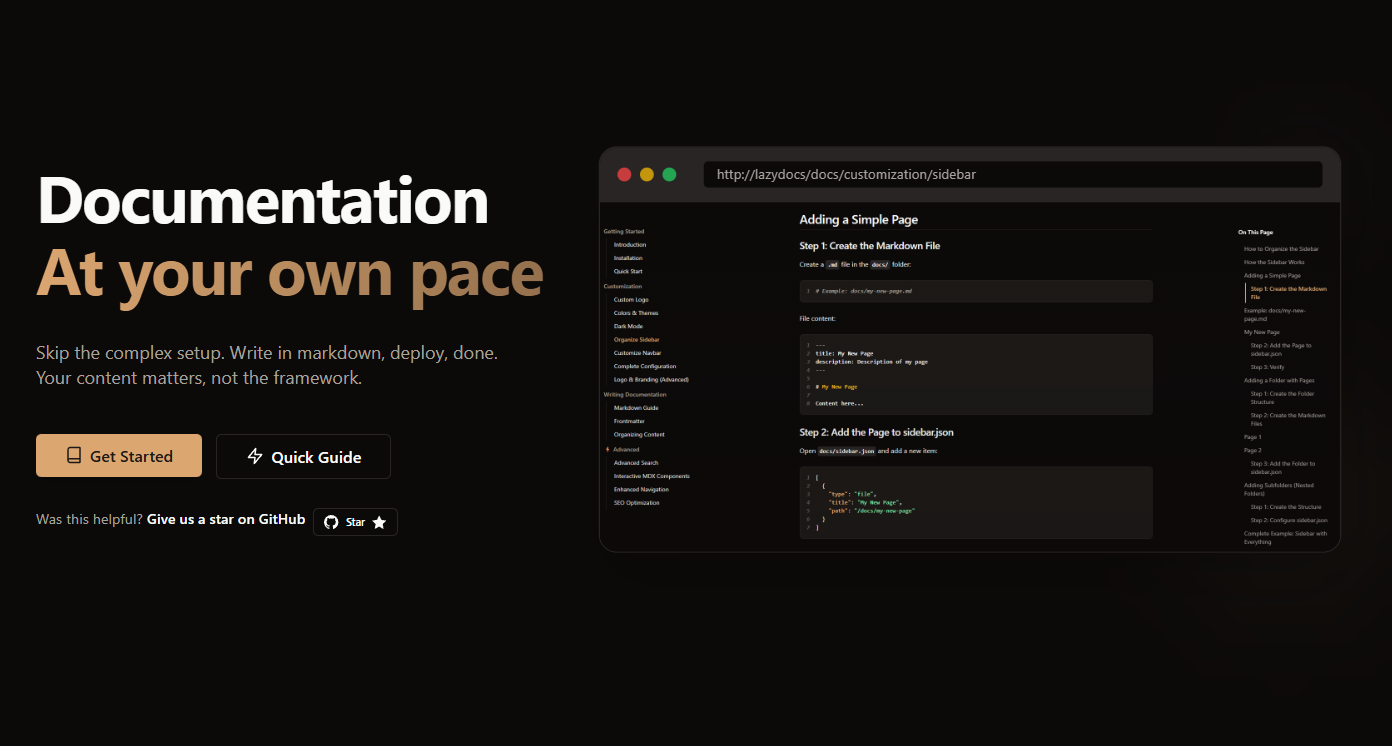Click the Get Started button
1392x746 pixels.
click(119, 456)
